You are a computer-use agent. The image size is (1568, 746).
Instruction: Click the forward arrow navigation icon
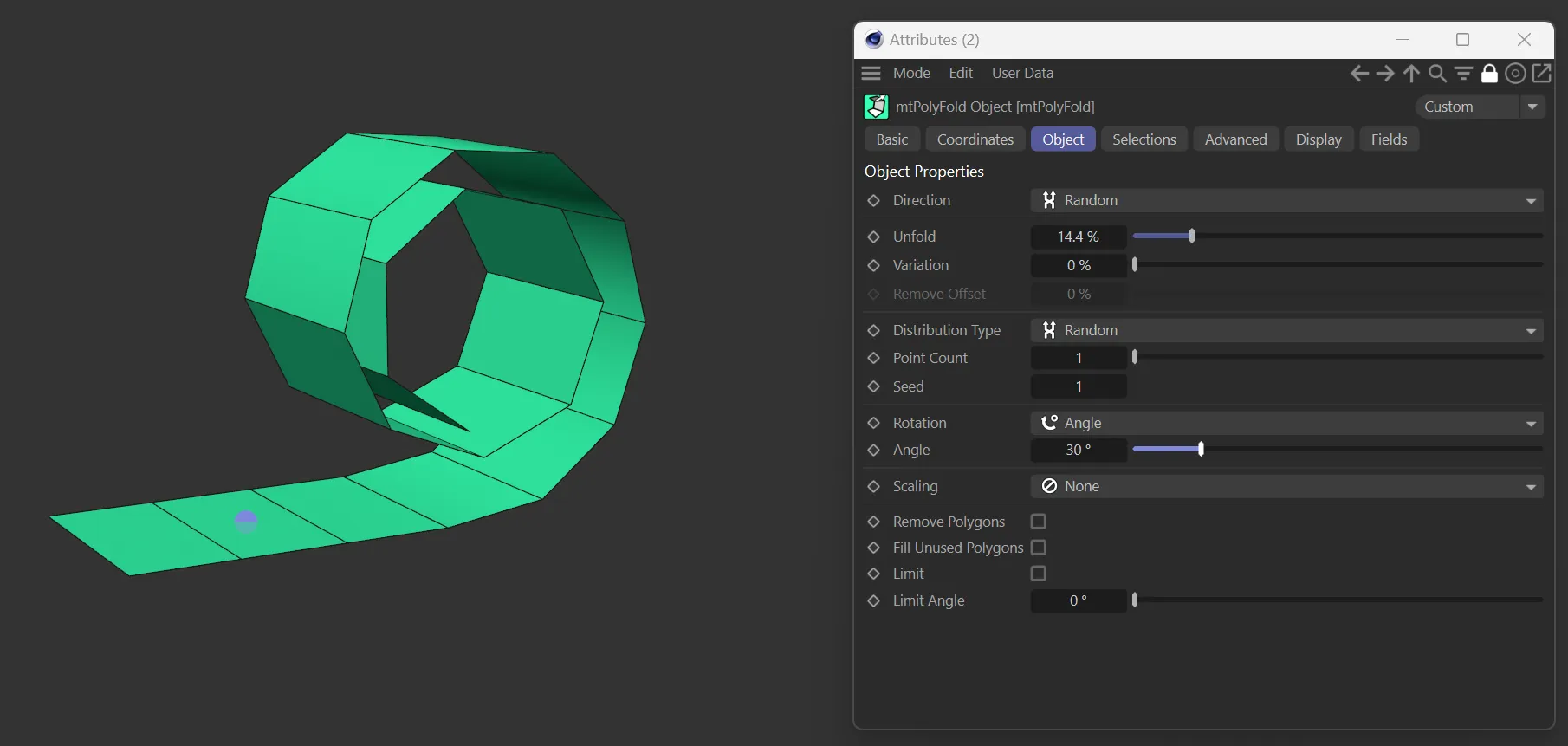click(1385, 74)
